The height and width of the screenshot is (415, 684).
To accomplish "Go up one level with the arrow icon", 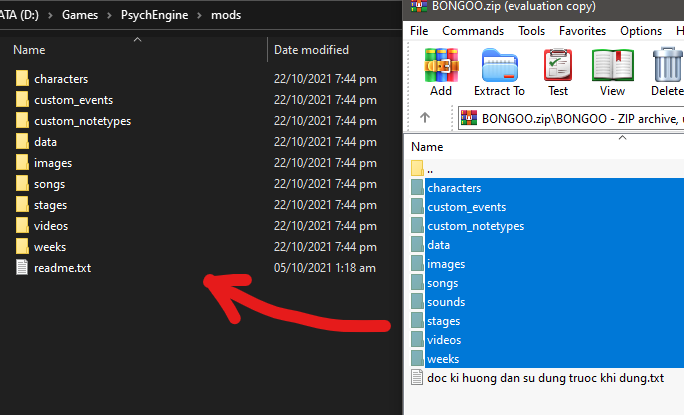I will [x=425, y=117].
